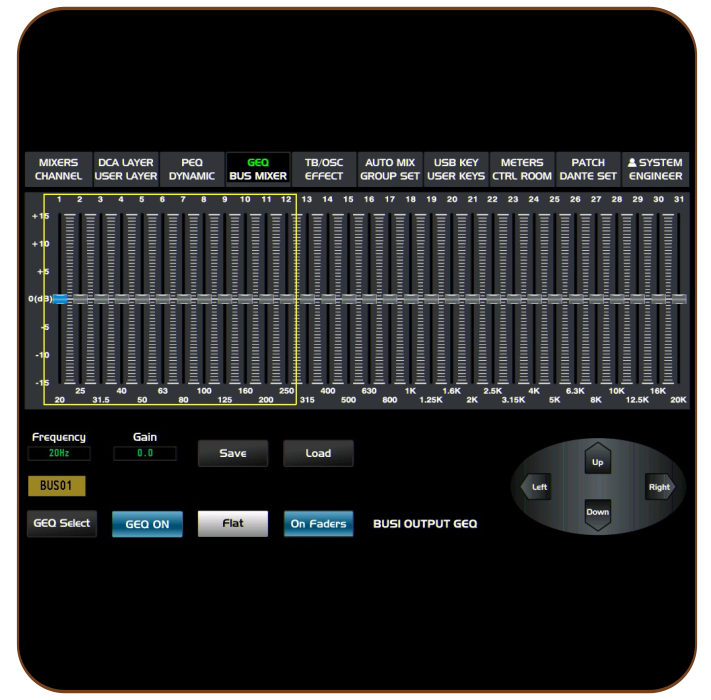Select band 11 fader at 200 Hz

tap(266, 299)
